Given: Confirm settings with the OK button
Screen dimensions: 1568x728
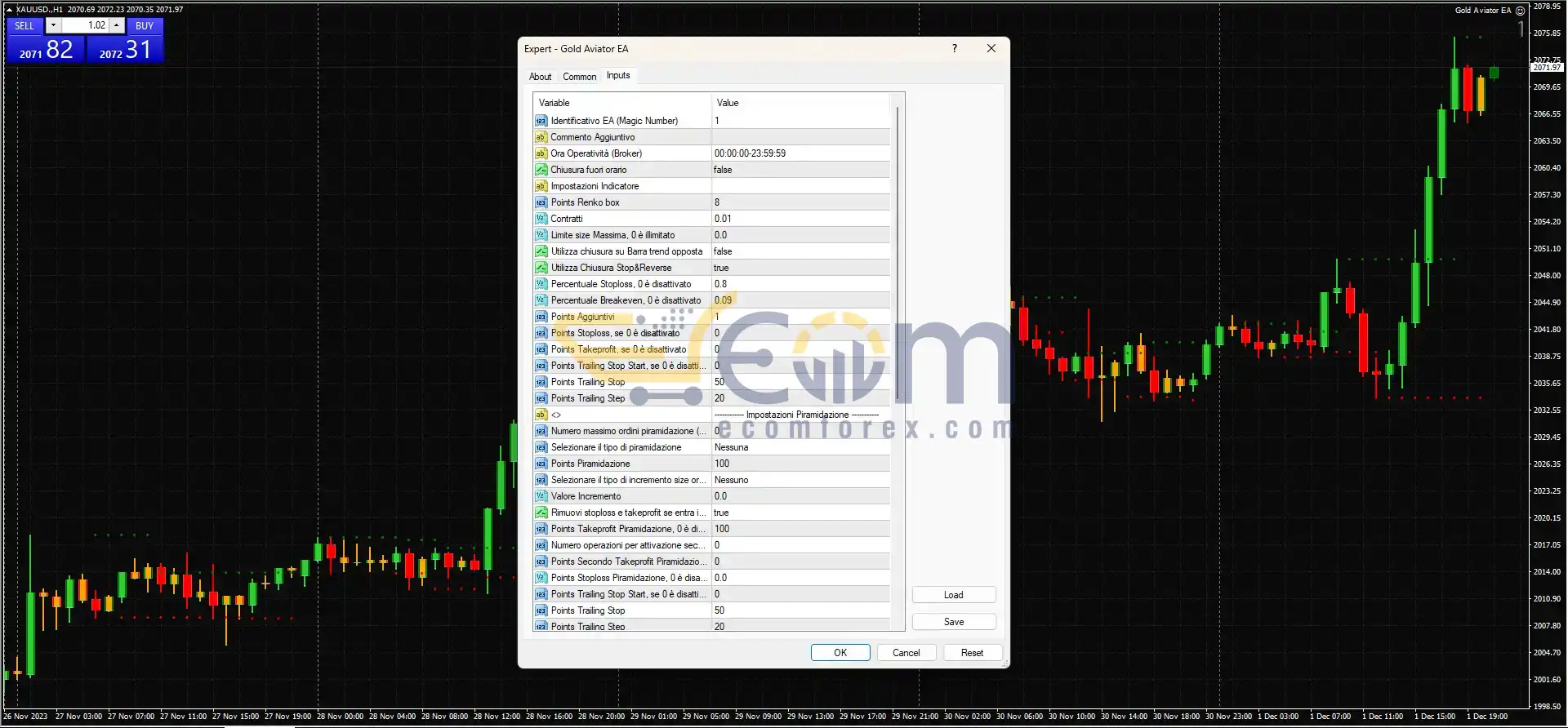Looking at the screenshot, I should click(x=840, y=653).
